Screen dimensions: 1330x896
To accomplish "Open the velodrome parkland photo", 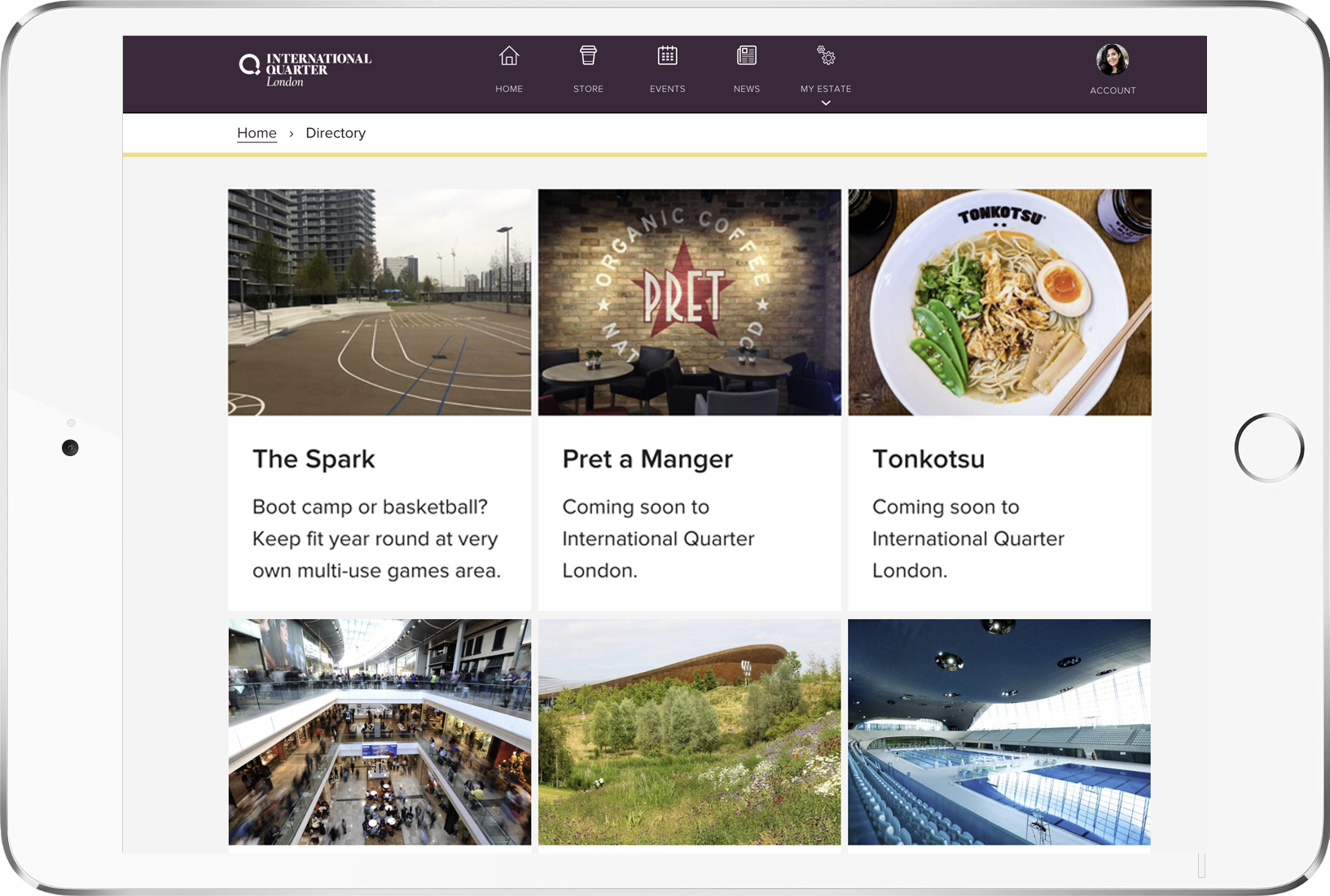I will coord(690,731).
